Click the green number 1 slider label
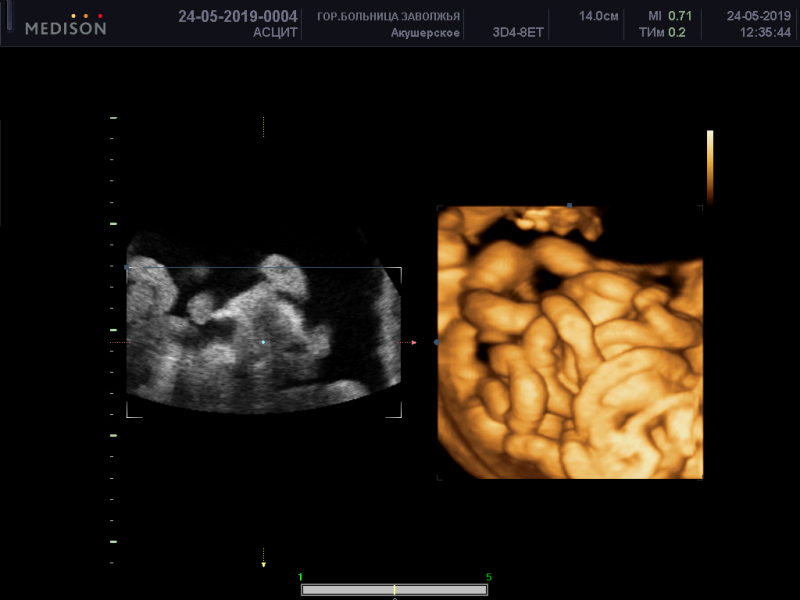 click(301, 577)
